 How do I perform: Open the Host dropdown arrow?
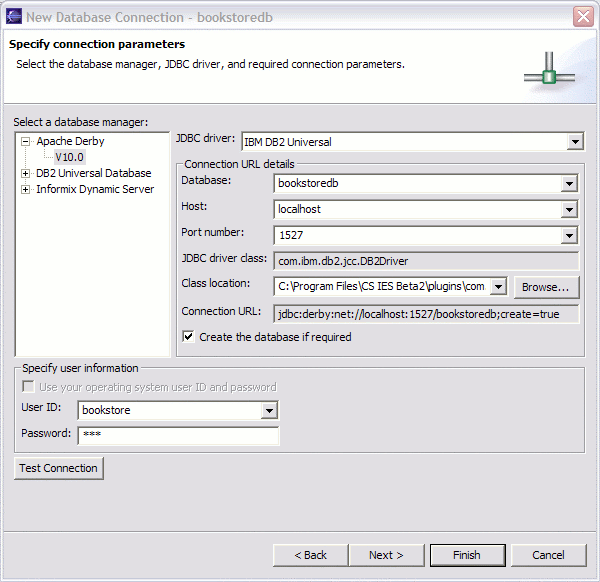[x=569, y=209]
